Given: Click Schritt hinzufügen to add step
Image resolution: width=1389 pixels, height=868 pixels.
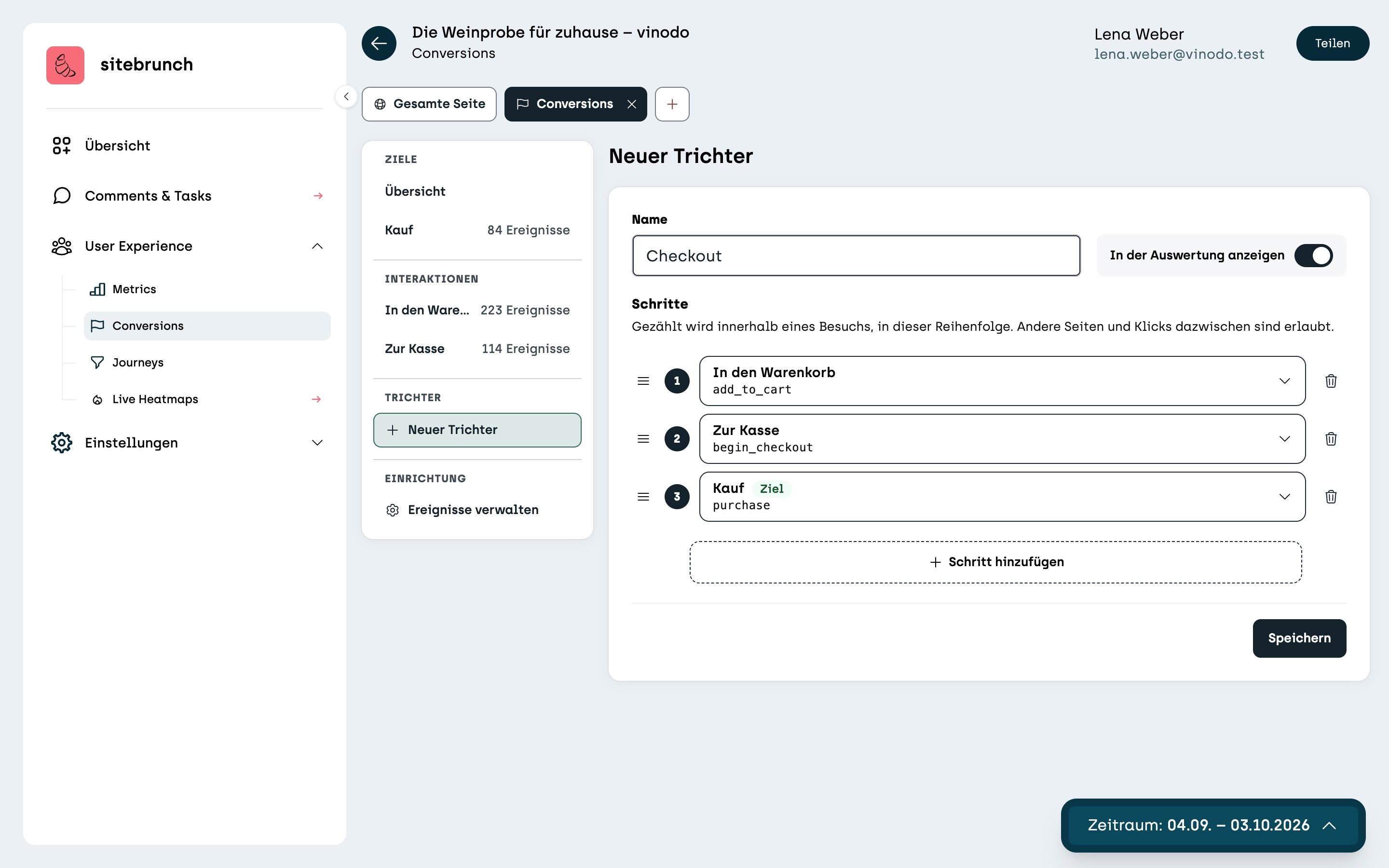Looking at the screenshot, I should [995, 562].
